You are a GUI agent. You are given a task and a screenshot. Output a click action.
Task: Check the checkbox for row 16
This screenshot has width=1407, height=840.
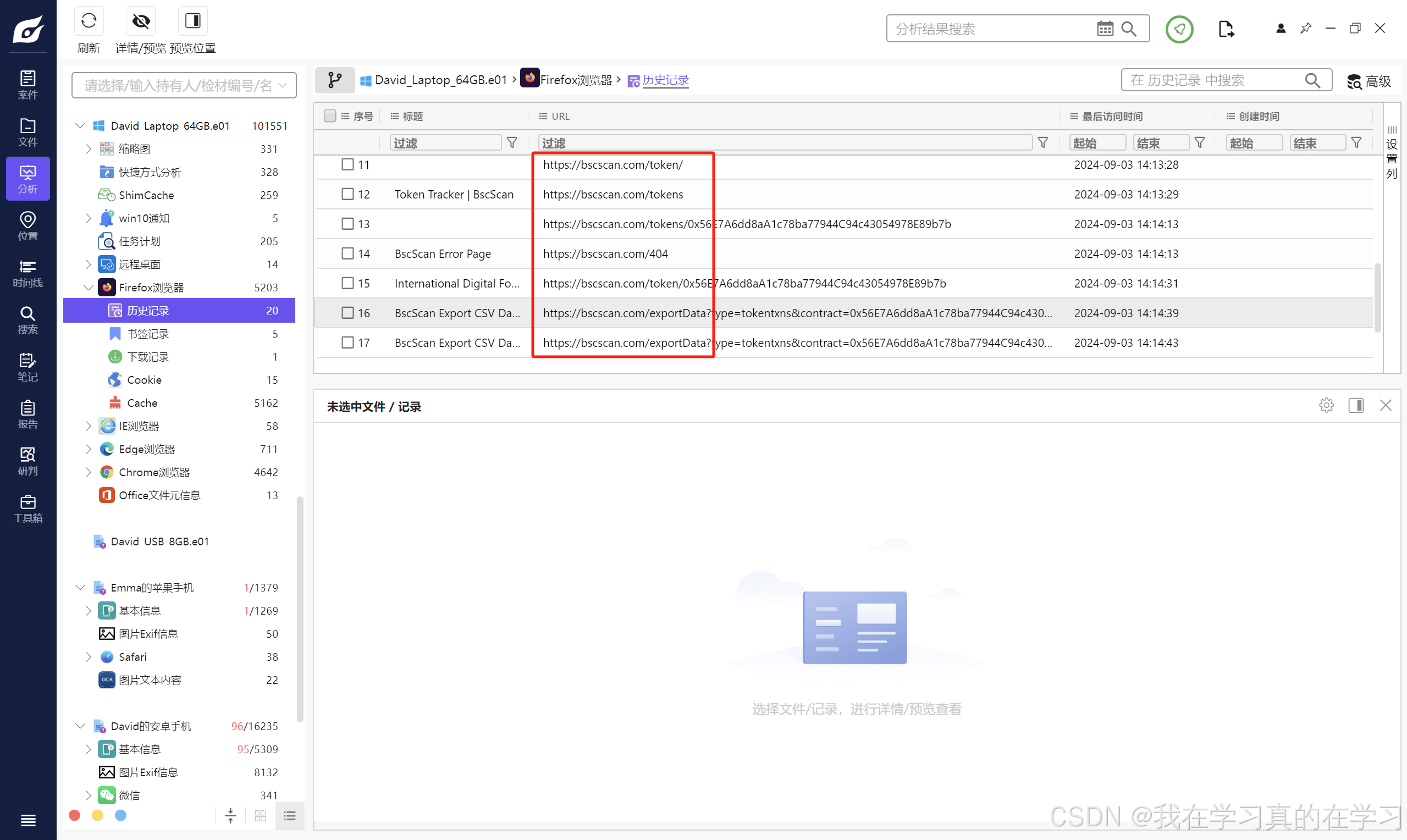[347, 313]
